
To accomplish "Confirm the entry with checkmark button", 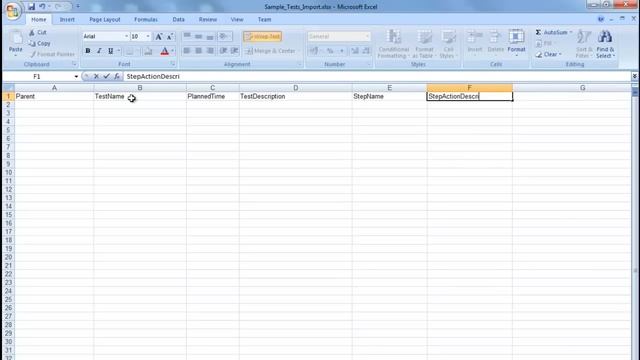I will pos(107,76).
